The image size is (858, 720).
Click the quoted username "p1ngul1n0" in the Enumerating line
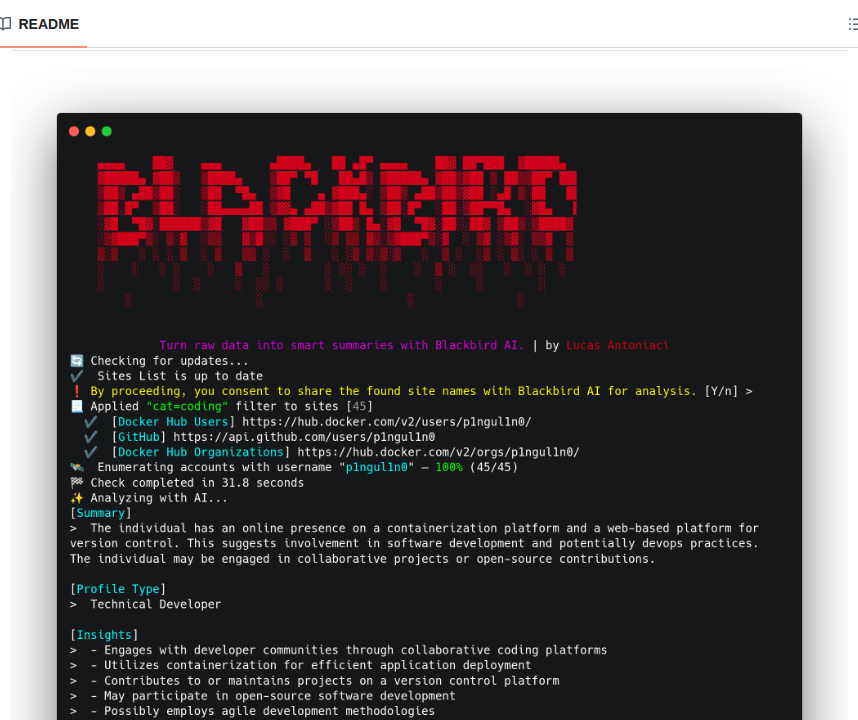[376, 467]
